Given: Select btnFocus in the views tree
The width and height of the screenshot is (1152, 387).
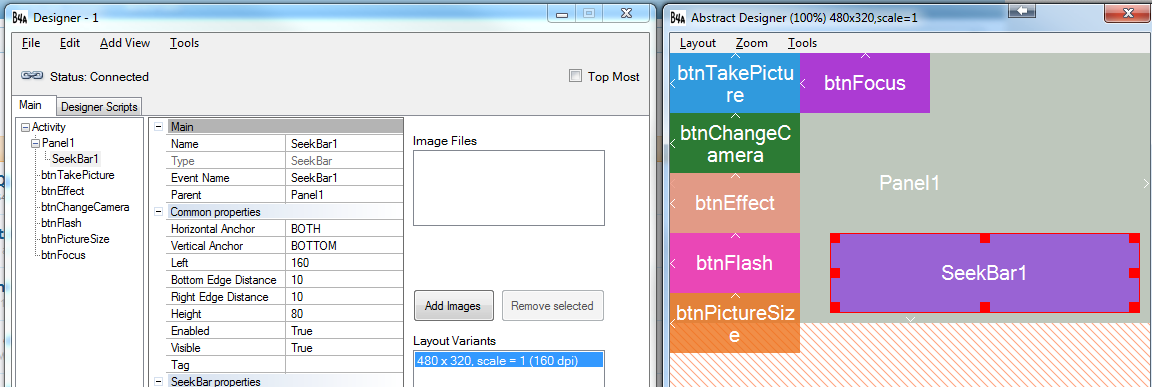Looking at the screenshot, I should [63, 256].
